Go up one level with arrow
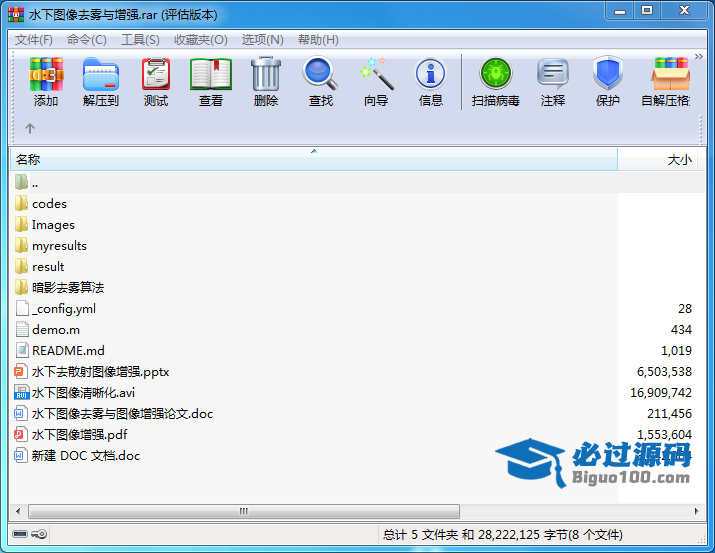The width and height of the screenshot is (715, 553). point(30,129)
